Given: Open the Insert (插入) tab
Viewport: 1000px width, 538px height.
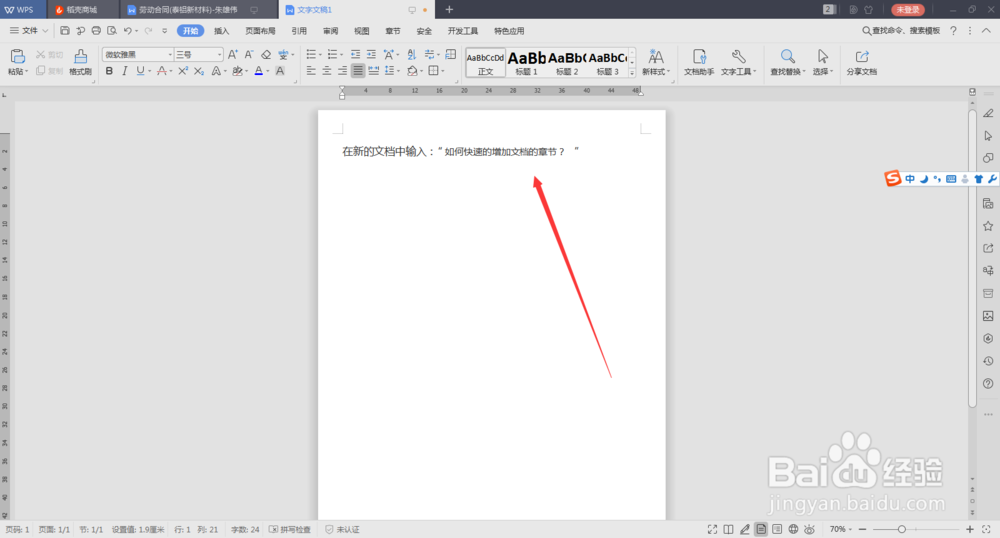Looking at the screenshot, I should click(221, 31).
